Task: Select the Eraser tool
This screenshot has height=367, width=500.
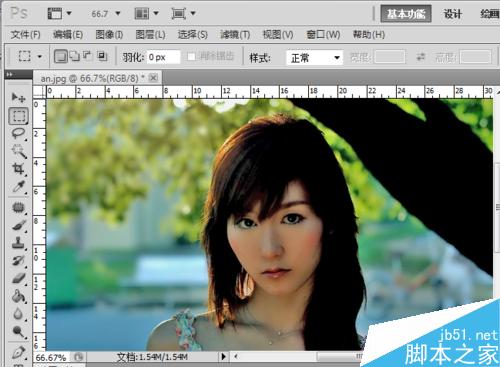Action: tap(18, 278)
